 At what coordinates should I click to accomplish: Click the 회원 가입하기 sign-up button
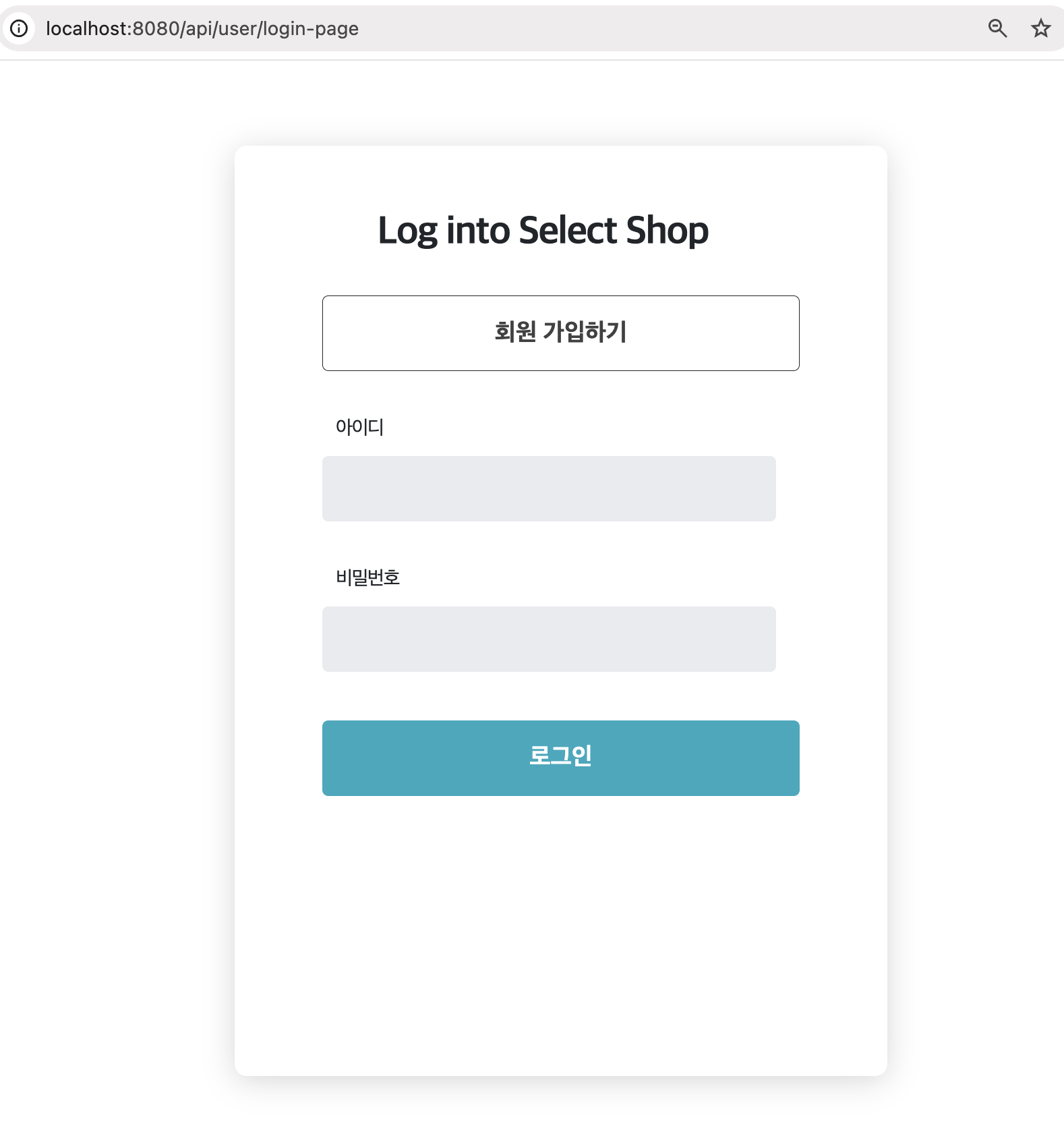point(560,333)
